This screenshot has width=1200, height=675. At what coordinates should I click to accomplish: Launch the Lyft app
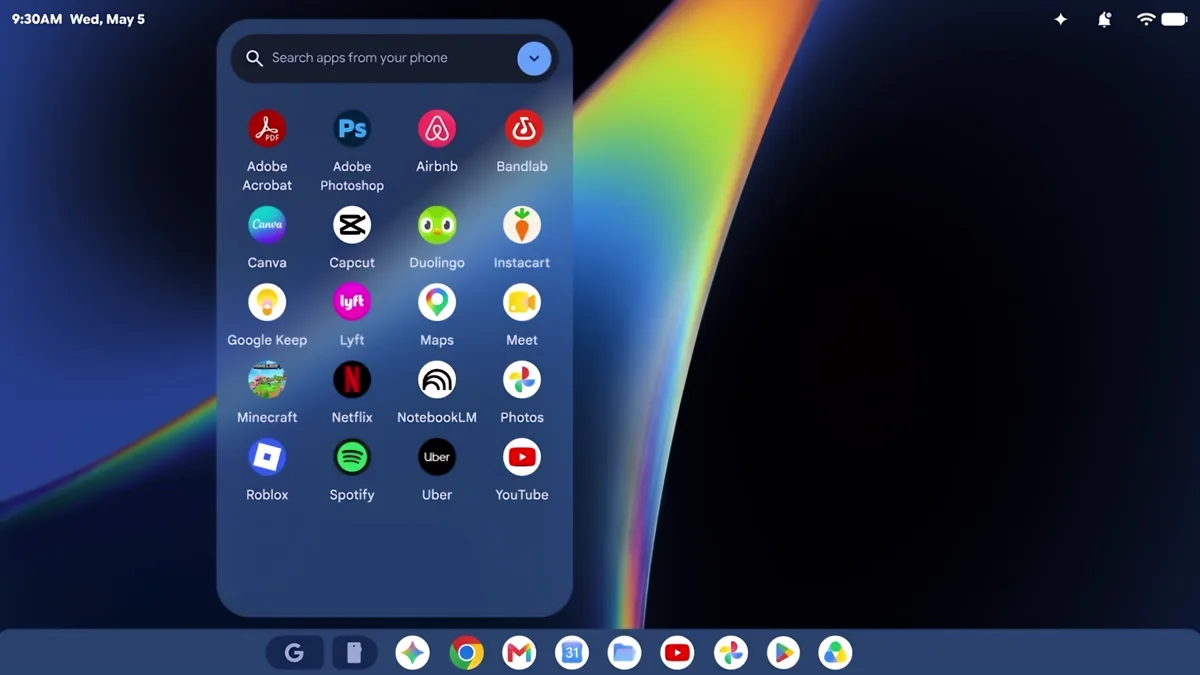[352, 302]
